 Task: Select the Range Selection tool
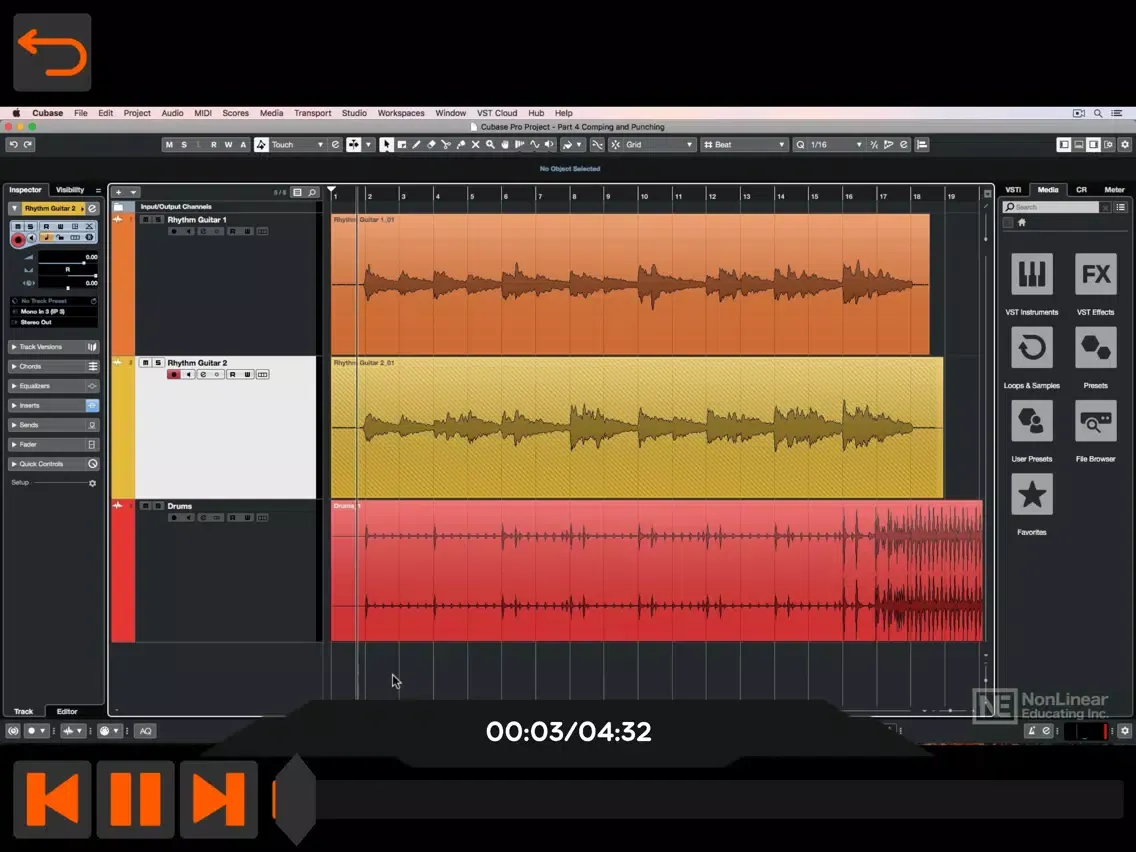(401, 145)
